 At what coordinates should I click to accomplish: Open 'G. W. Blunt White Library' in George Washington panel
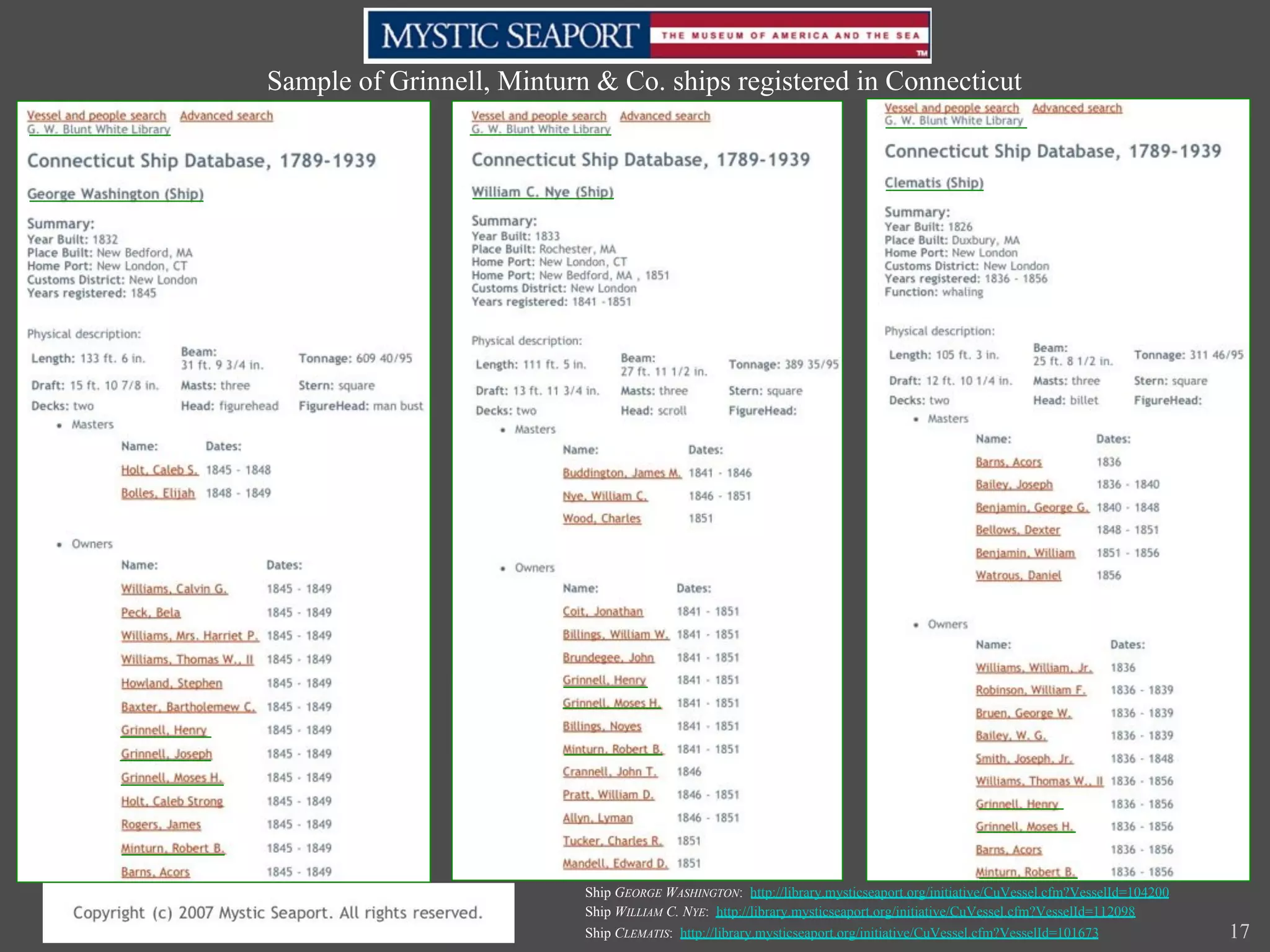pyautogui.click(x=99, y=130)
